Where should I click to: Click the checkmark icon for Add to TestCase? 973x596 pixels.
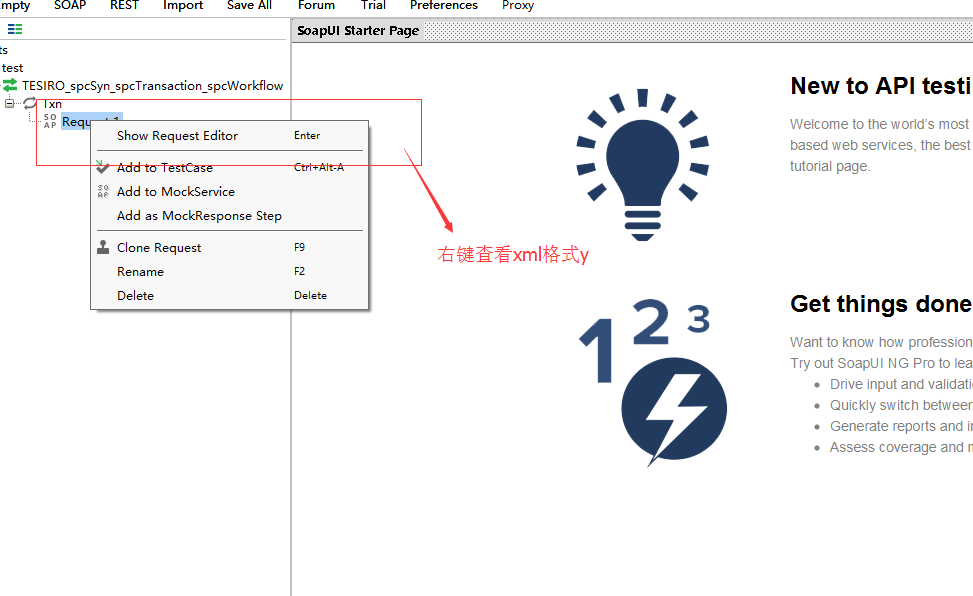[103, 167]
